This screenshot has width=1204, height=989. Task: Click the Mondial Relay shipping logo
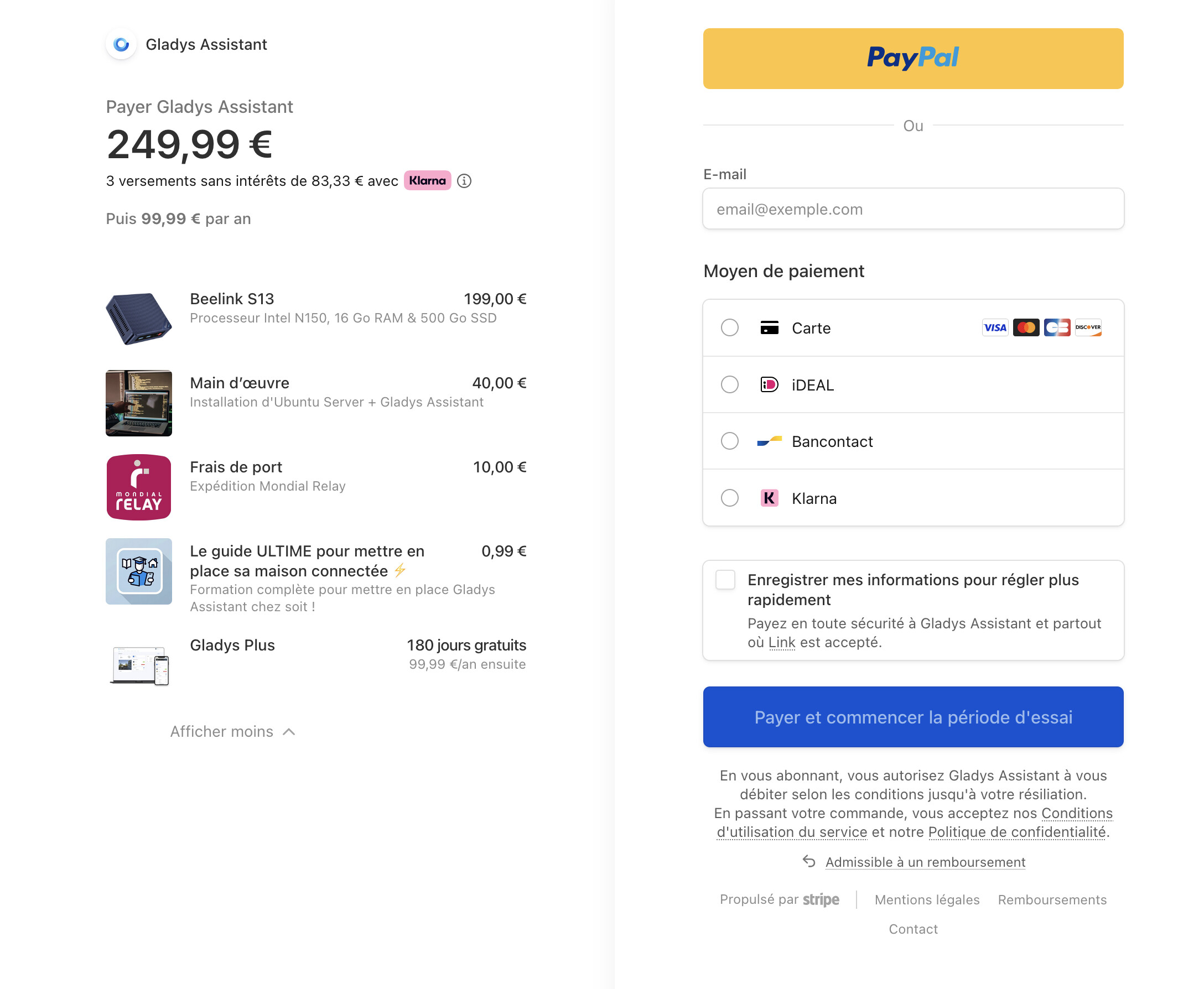click(x=138, y=487)
